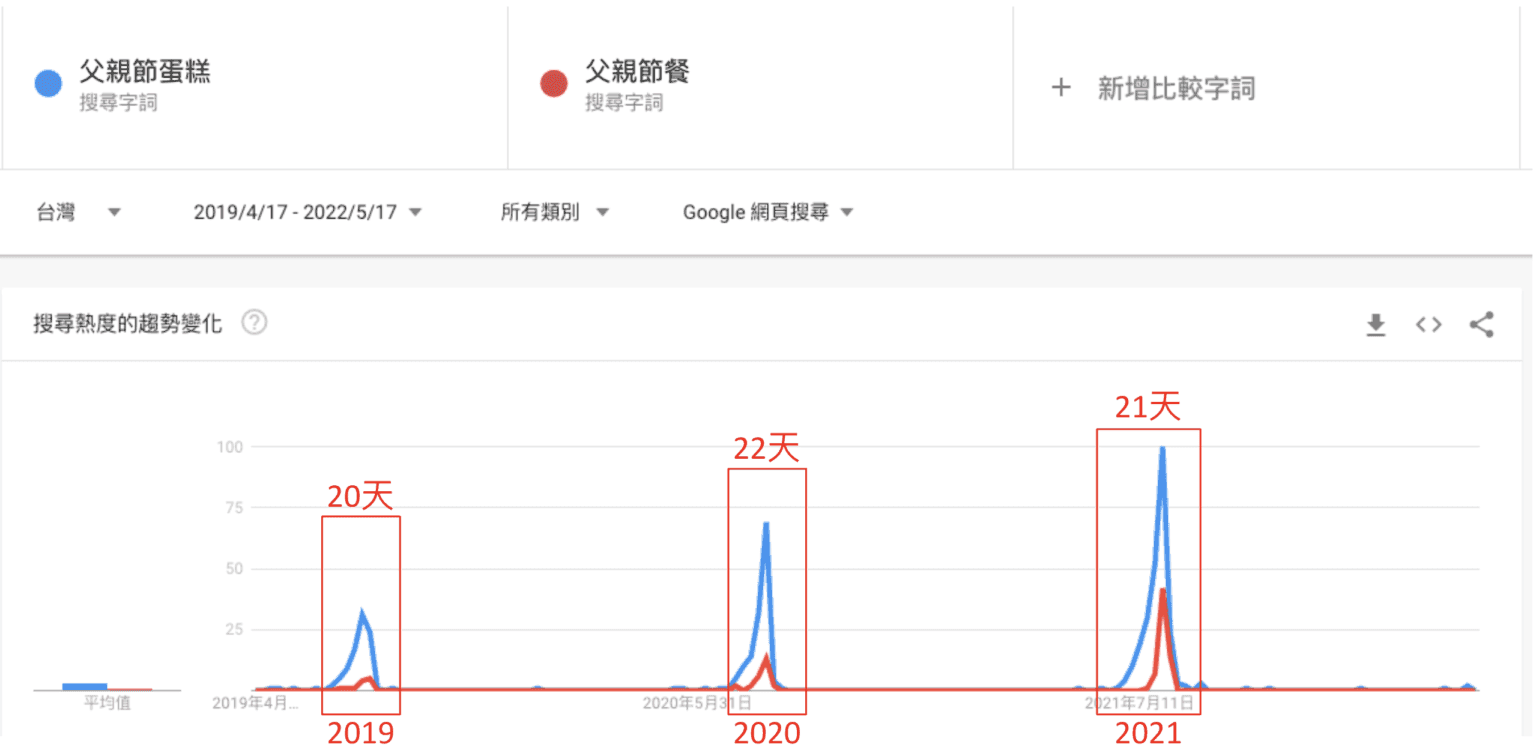The height and width of the screenshot is (753, 1536).
Task: Click the red dot for 父親節餐
Action: click(554, 84)
